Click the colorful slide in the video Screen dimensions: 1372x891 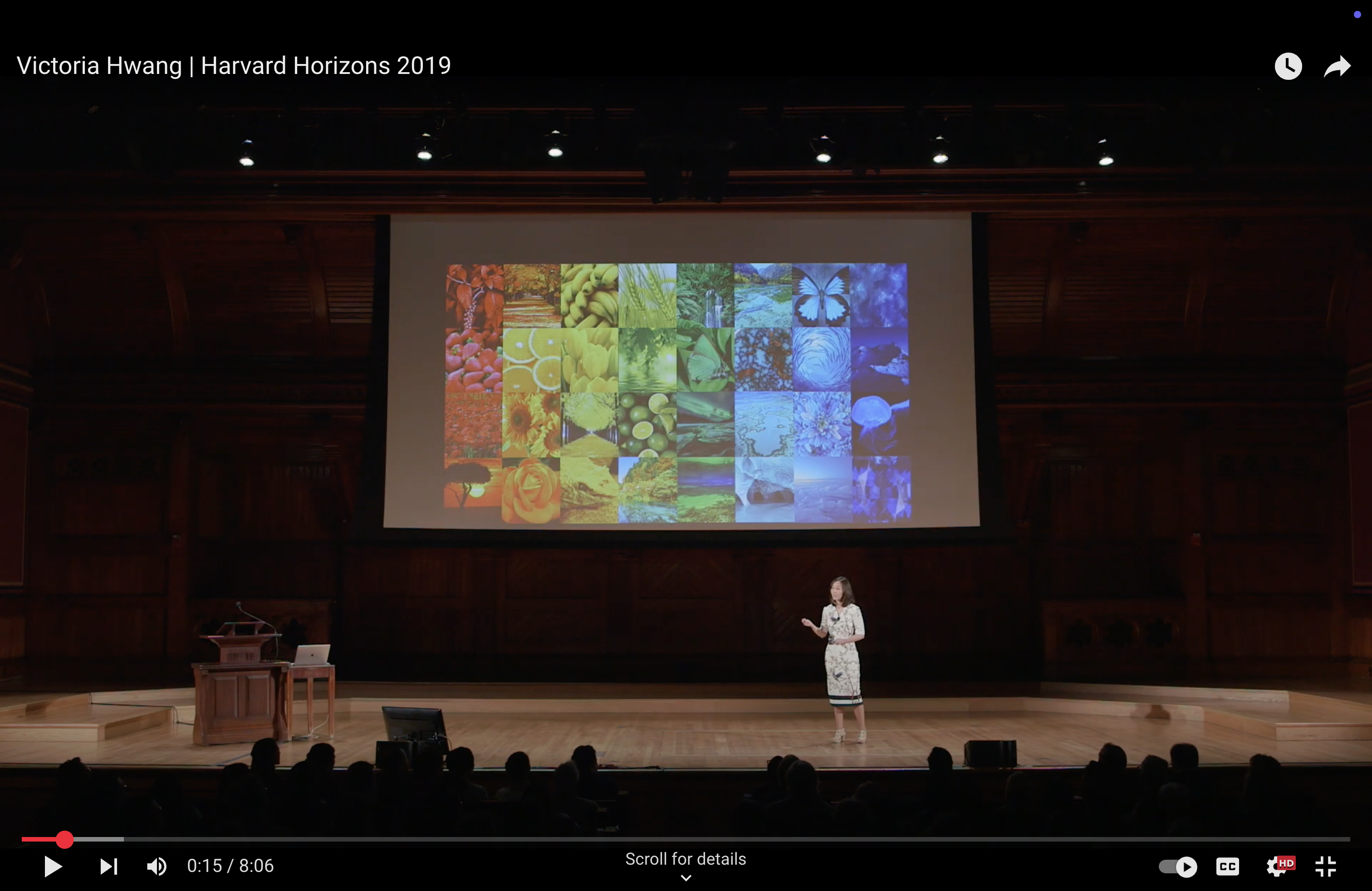tap(677, 392)
